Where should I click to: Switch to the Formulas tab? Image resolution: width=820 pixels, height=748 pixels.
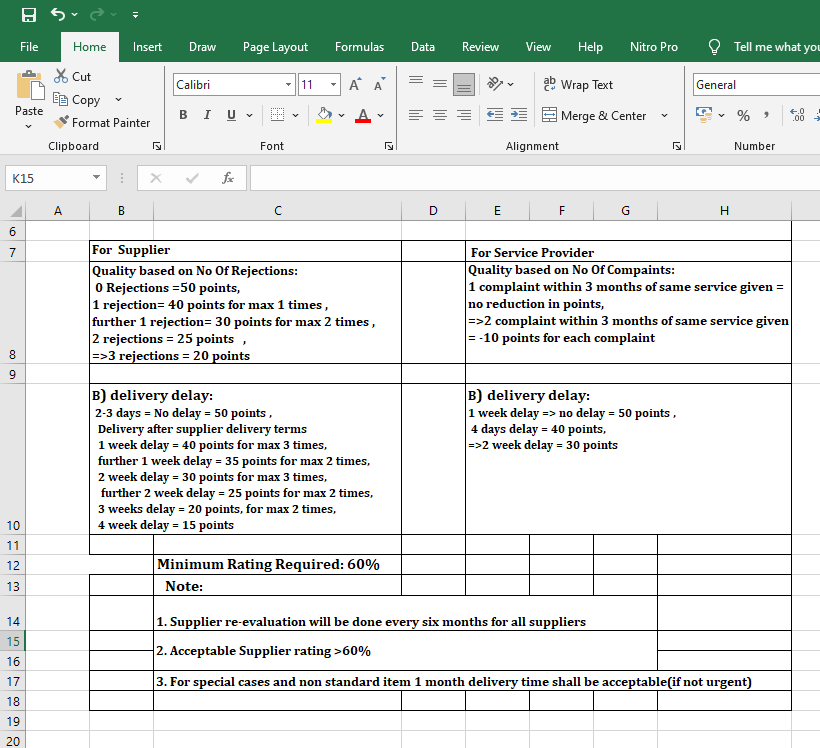[359, 47]
